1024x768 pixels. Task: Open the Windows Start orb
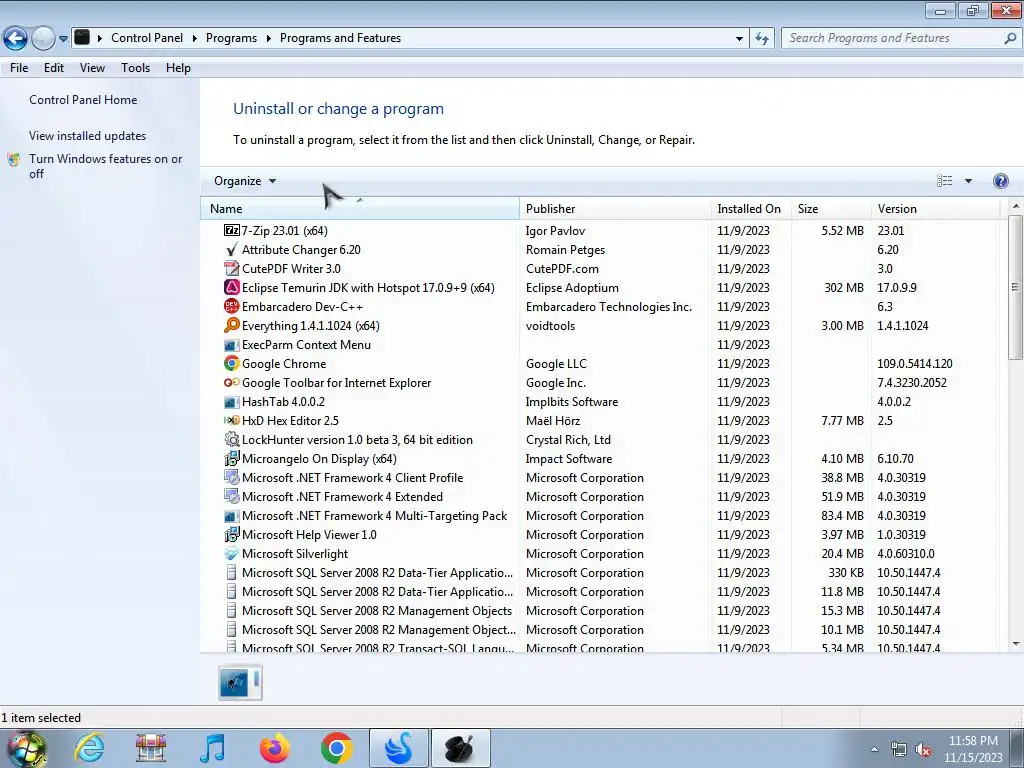coord(27,748)
